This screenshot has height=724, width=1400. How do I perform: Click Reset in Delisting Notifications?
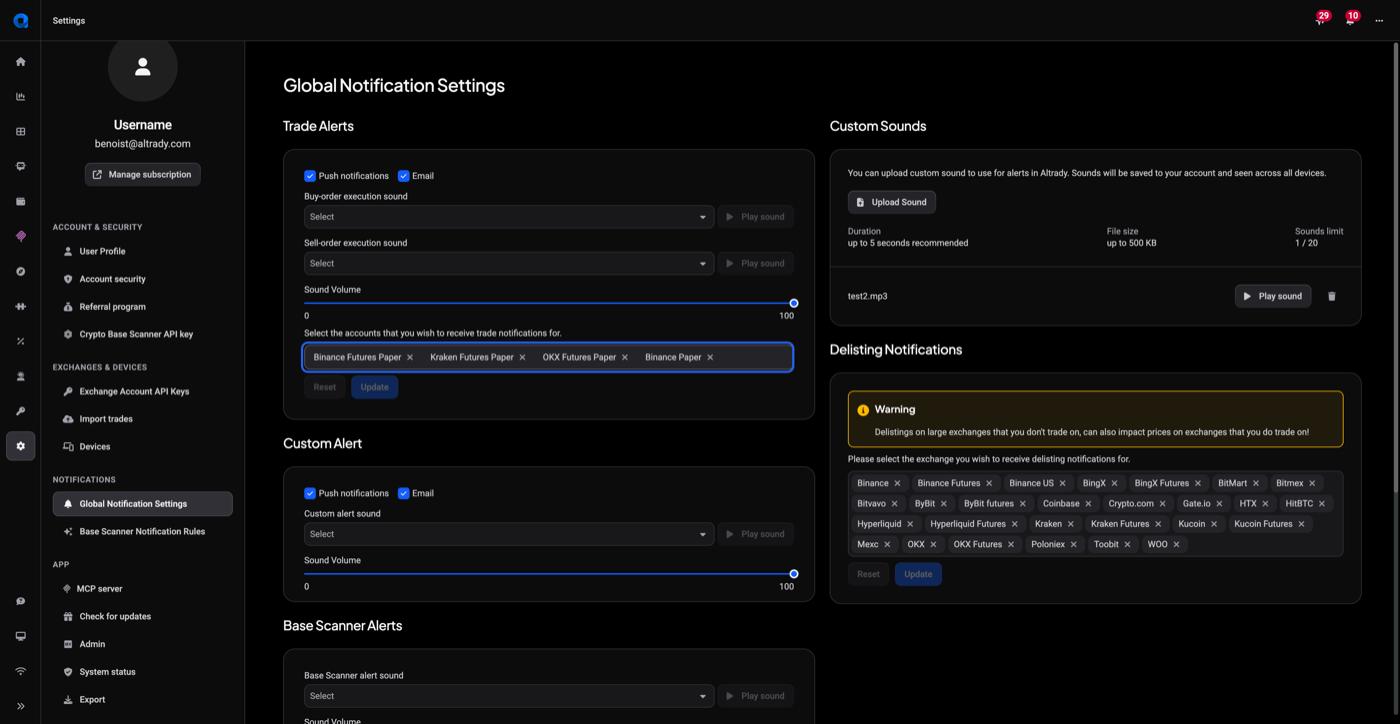tap(868, 574)
